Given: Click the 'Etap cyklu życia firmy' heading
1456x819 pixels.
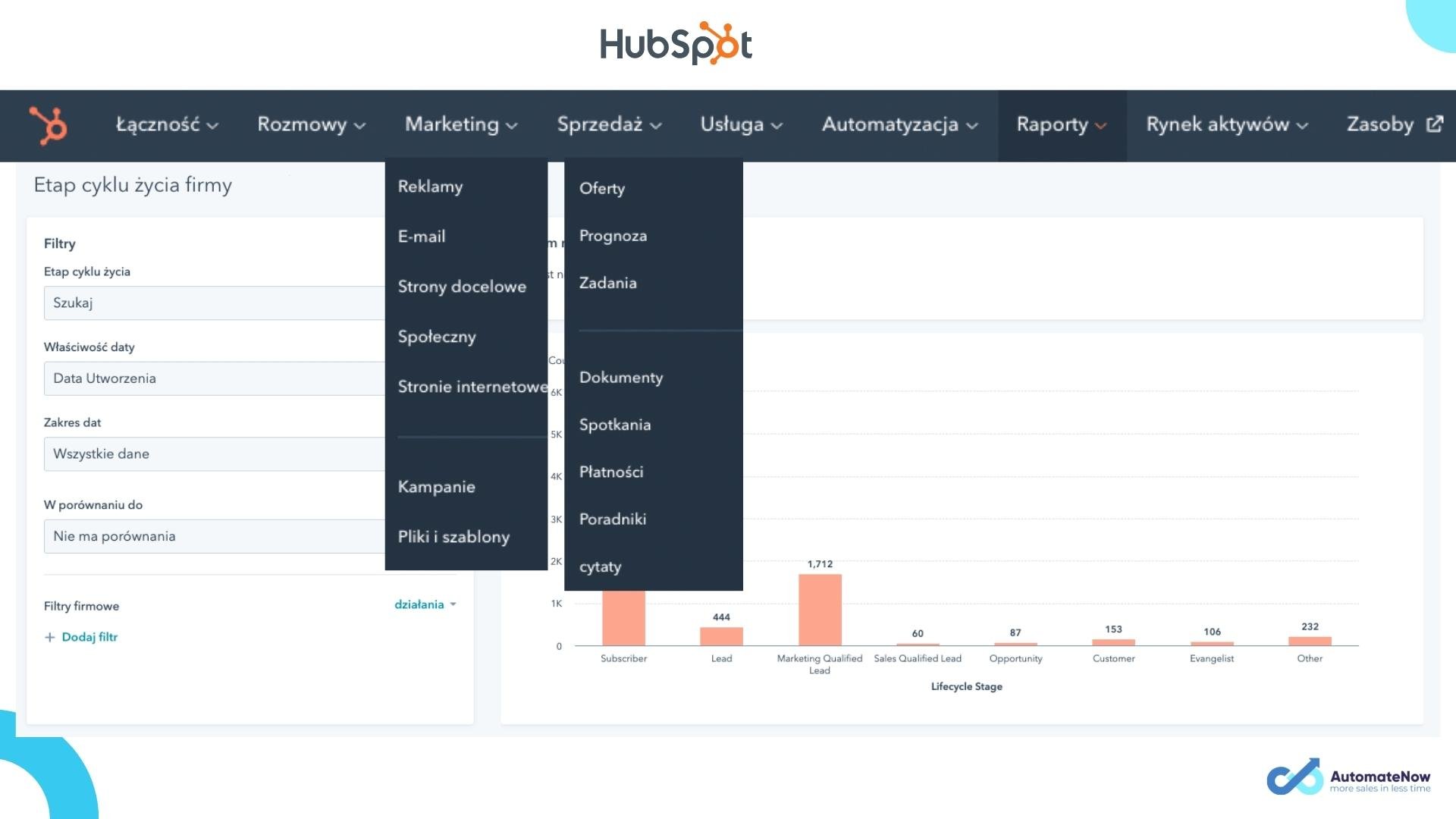Looking at the screenshot, I should tap(133, 186).
